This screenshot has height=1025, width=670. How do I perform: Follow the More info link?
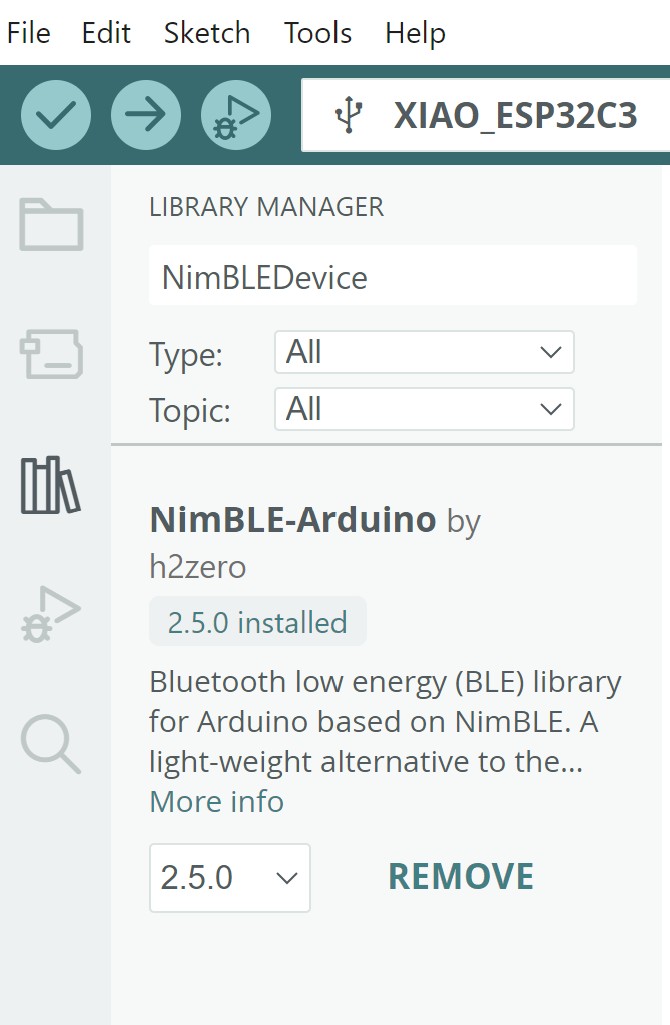point(216,801)
